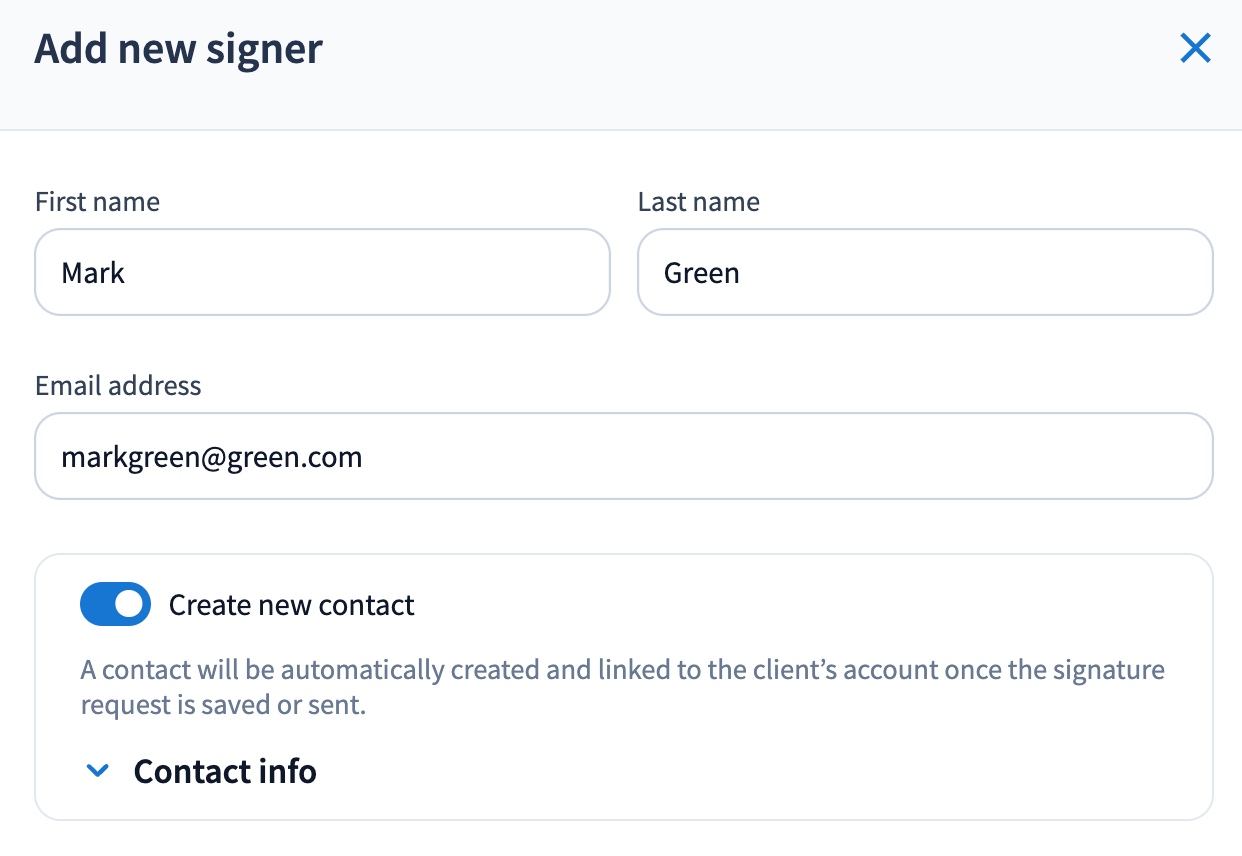Click the white knob of the contact toggle
Screen dimensions: 1242x856
tap(129, 605)
